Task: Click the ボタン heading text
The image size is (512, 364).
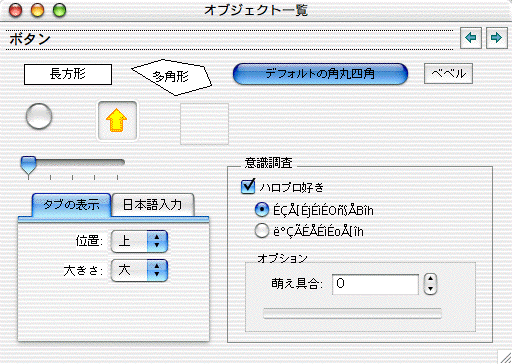Action: (30, 39)
